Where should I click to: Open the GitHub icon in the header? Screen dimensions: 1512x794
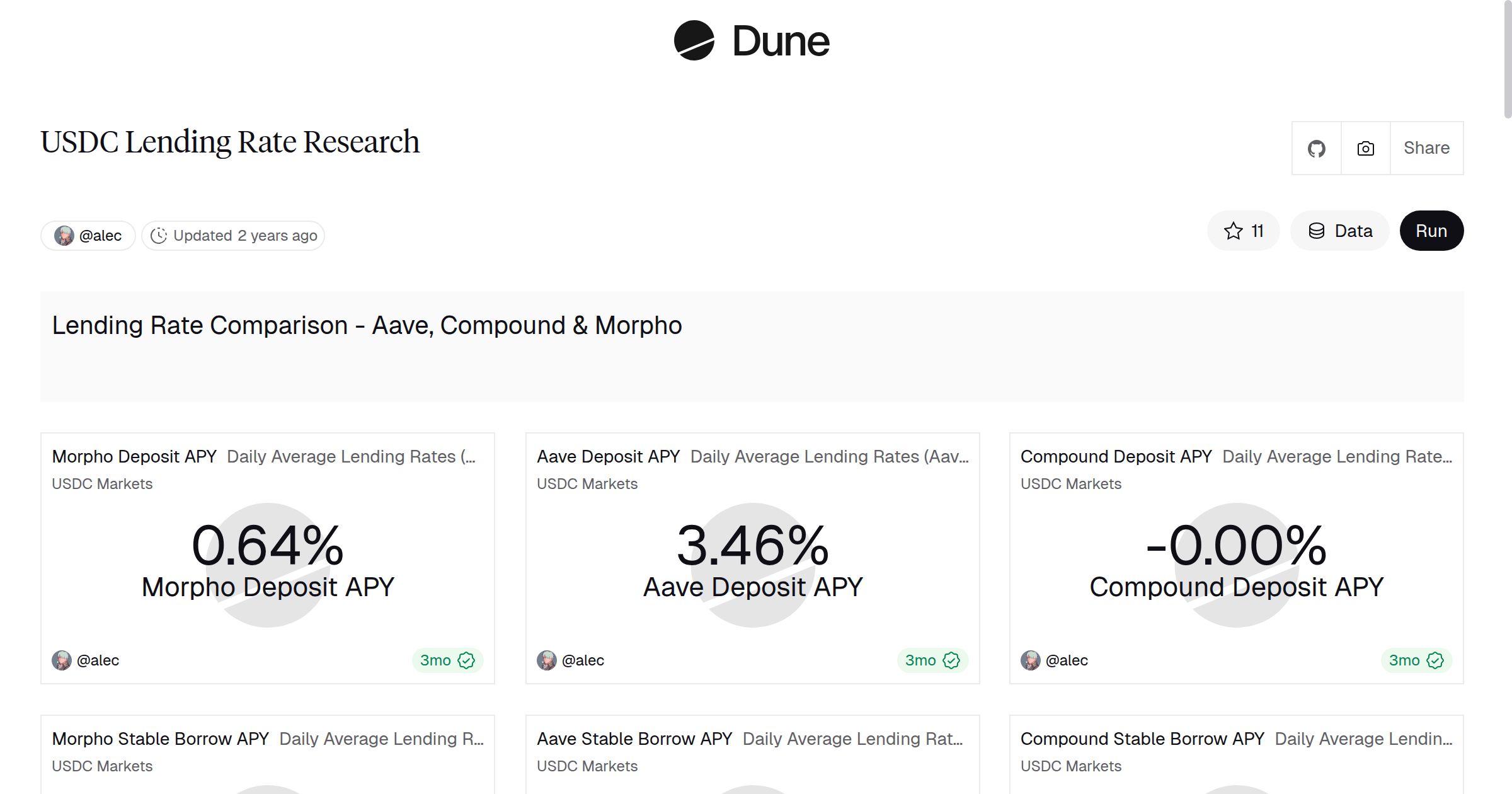[x=1316, y=147]
